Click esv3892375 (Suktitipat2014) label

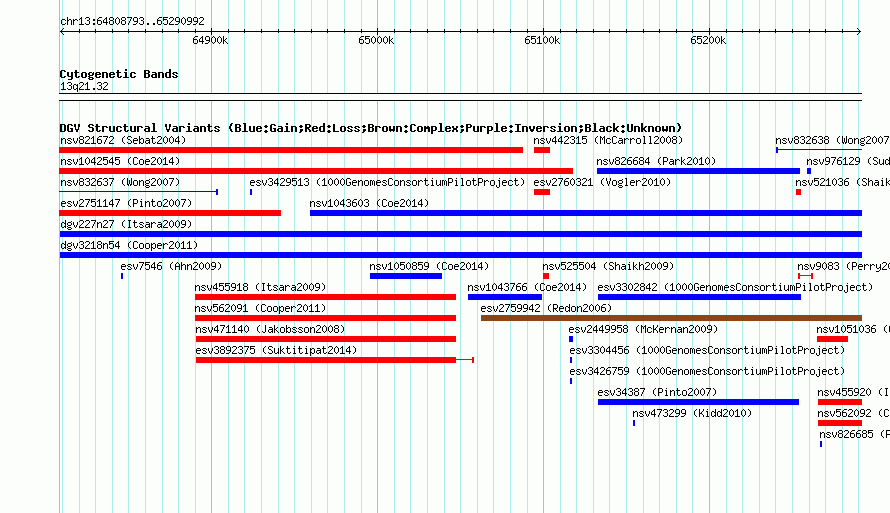click(276, 350)
